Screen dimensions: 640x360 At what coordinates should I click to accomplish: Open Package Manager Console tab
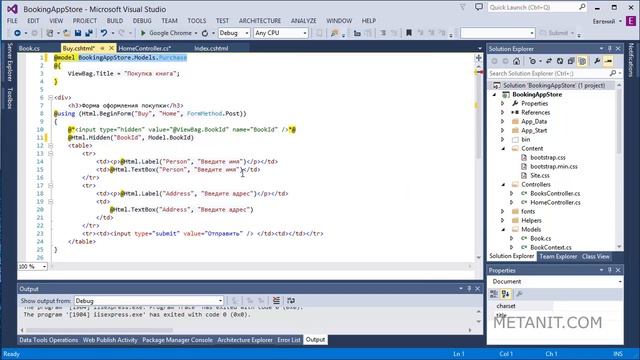[177, 340]
